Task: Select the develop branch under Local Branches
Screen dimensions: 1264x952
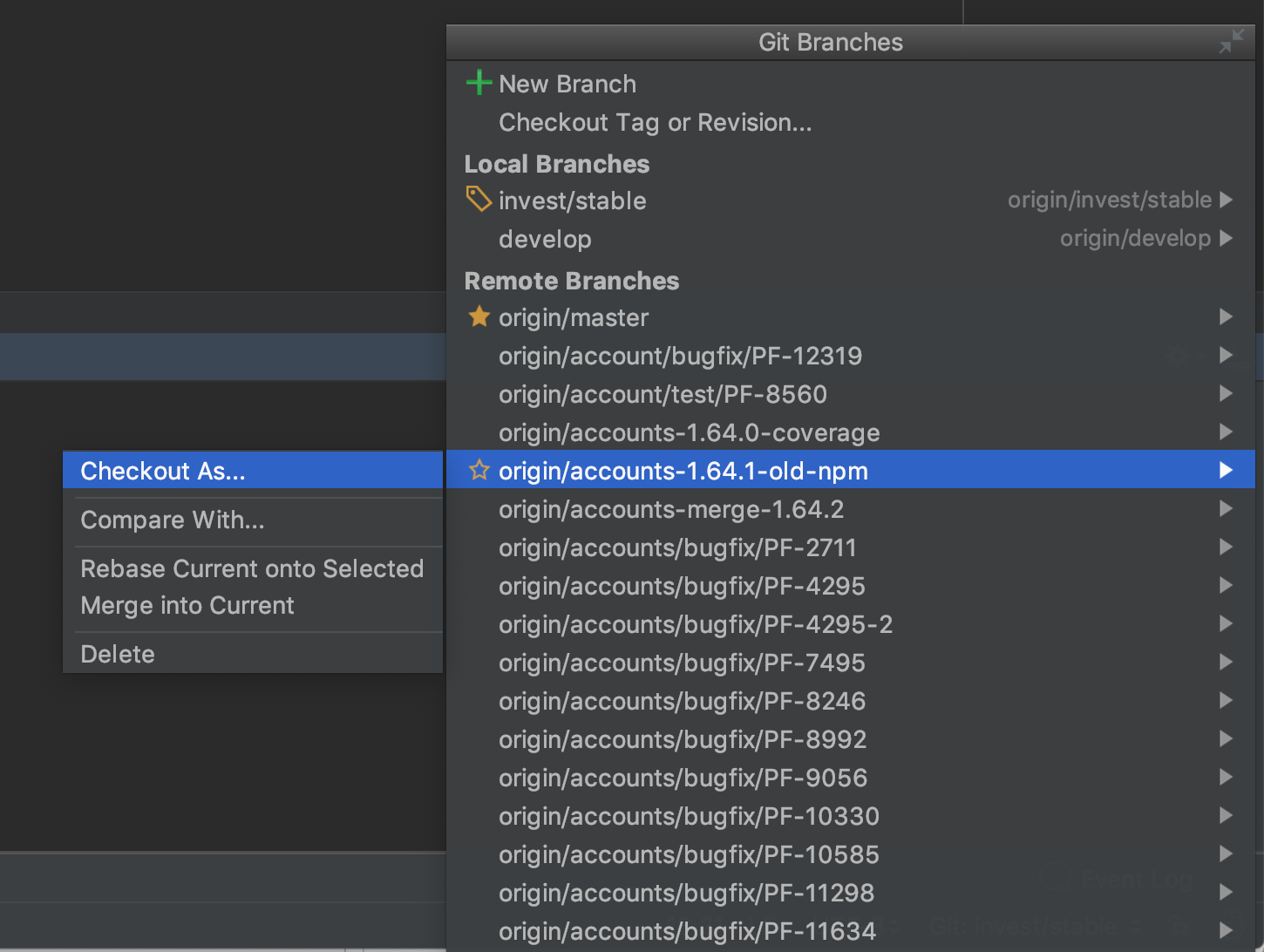Action: pos(544,238)
